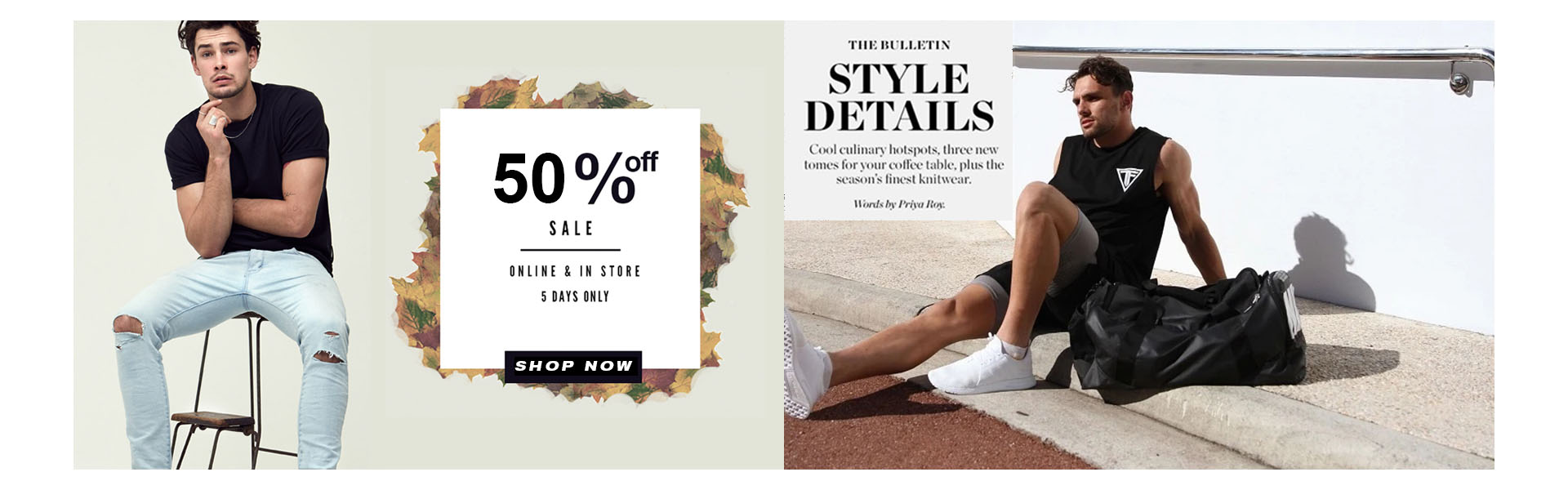The image size is (1568, 490).
Task: Click the 5 DAYS ONLY text
Action: click(575, 296)
